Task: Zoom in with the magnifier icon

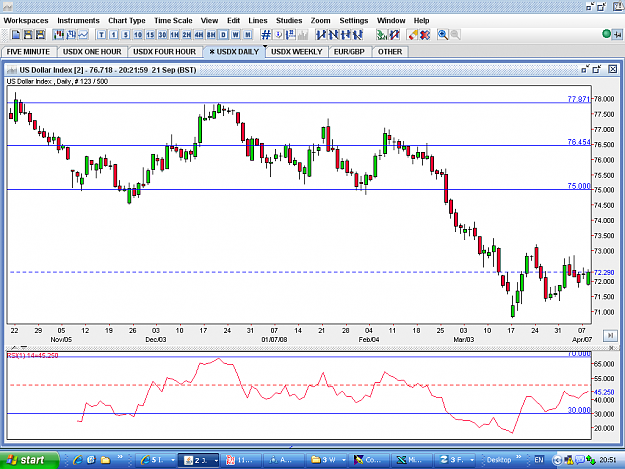Action: click(x=443, y=35)
